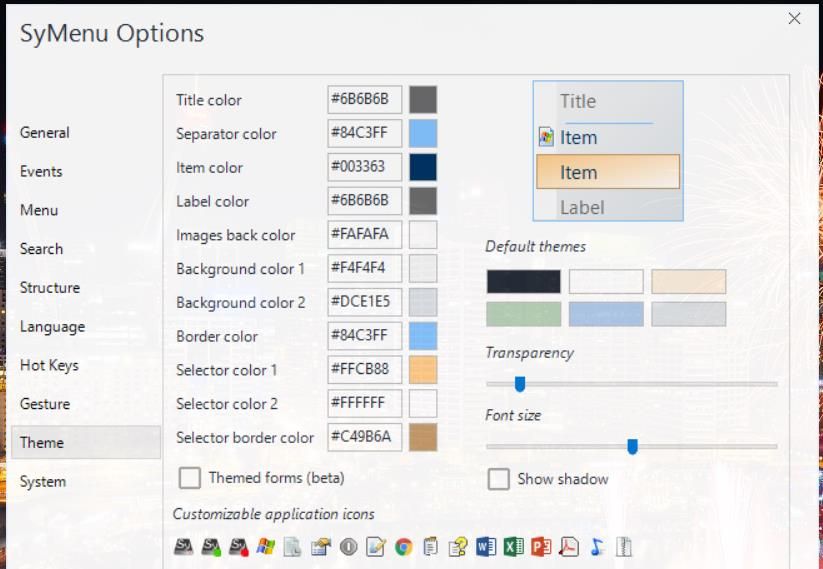Screen dimensions: 823x569
Task: Click the Border color blue swatch
Action: point(423,336)
